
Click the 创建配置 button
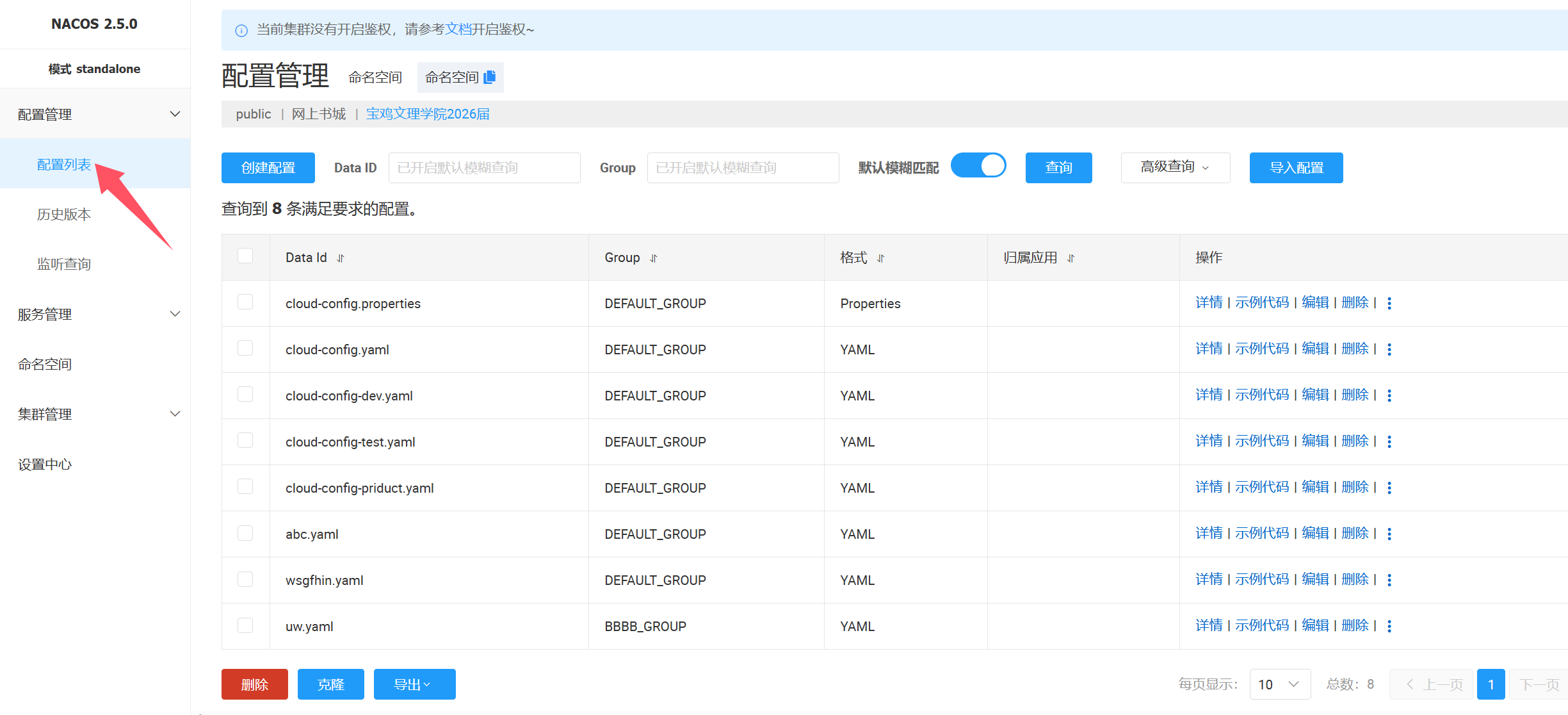268,168
